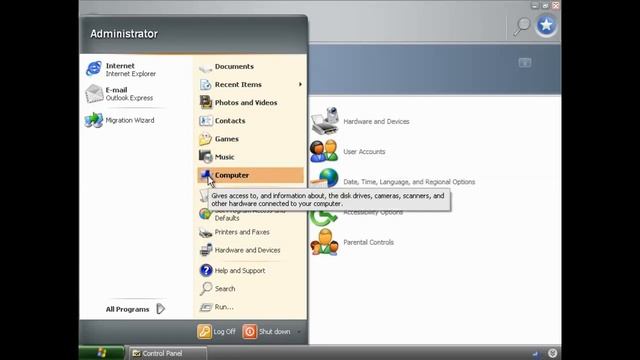
Task: Select Printers and Faxes label
Action: tap(242, 232)
